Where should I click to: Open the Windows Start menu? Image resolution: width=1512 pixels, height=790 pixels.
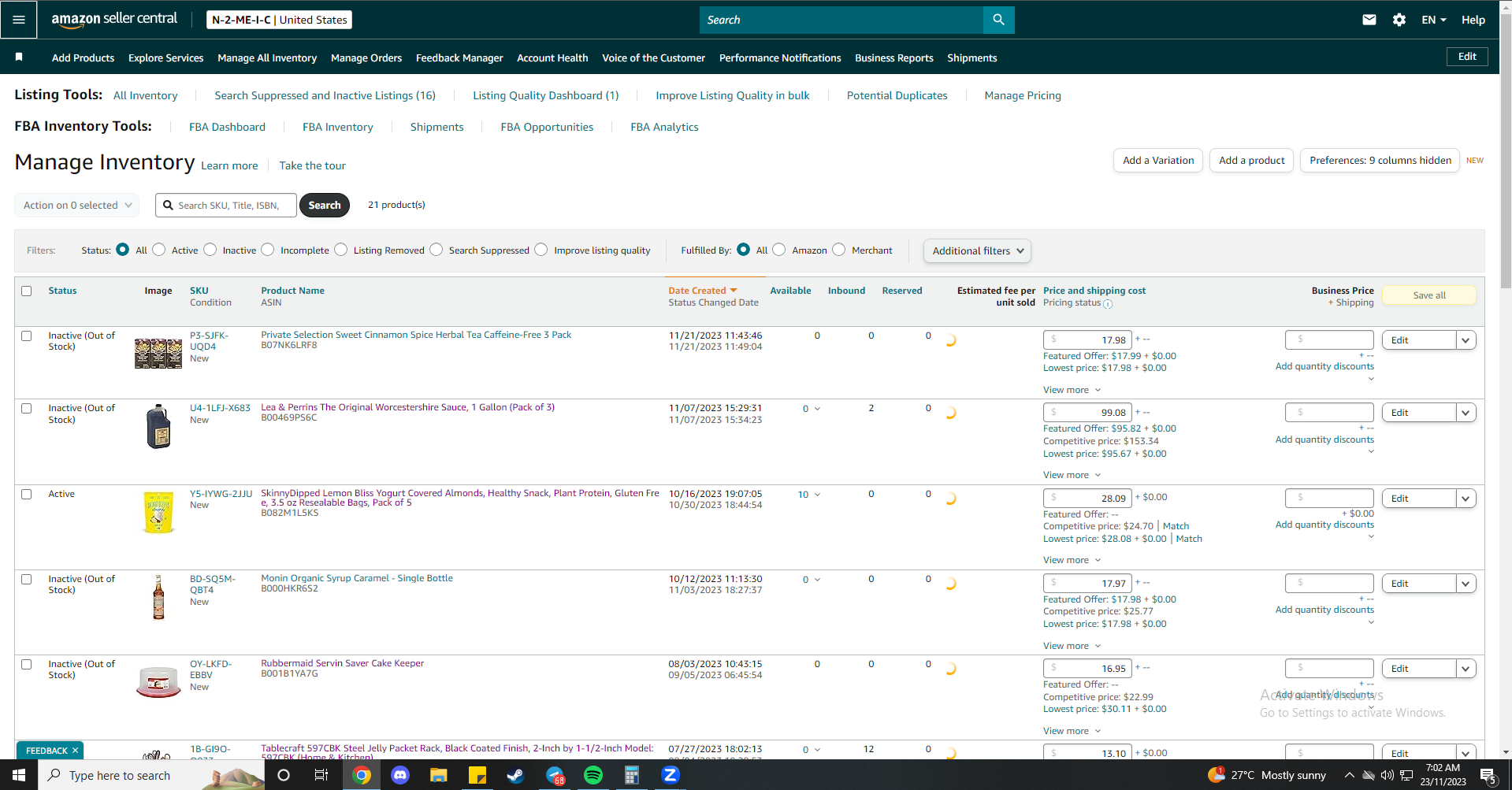click(19, 775)
